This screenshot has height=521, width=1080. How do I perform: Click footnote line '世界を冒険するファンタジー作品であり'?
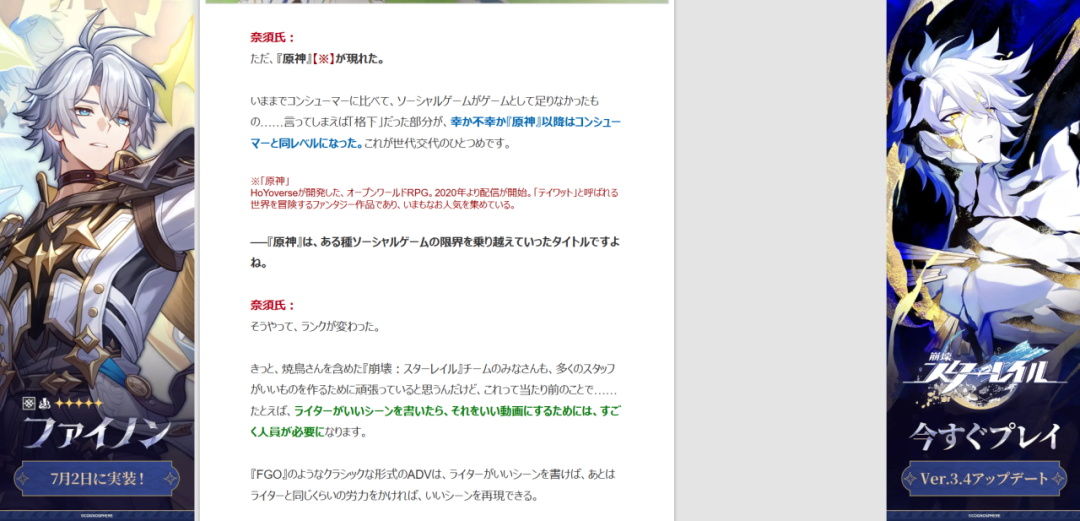point(382,205)
